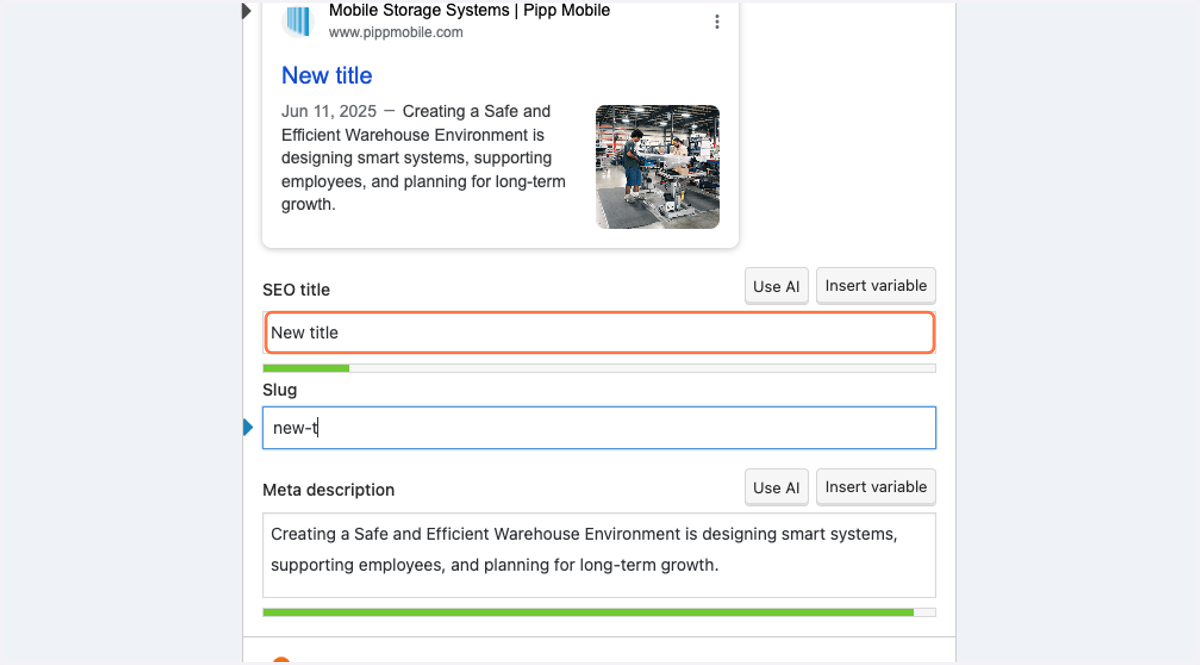Click the dark triangle marker at top left
The height and width of the screenshot is (665, 1200).
pyautogui.click(x=247, y=11)
